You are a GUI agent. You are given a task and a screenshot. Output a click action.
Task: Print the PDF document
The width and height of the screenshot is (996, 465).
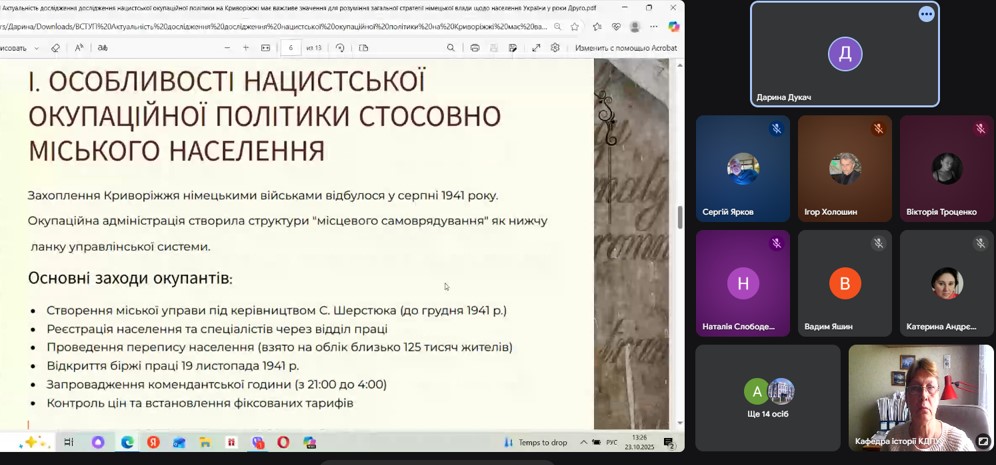tap(475, 48)
